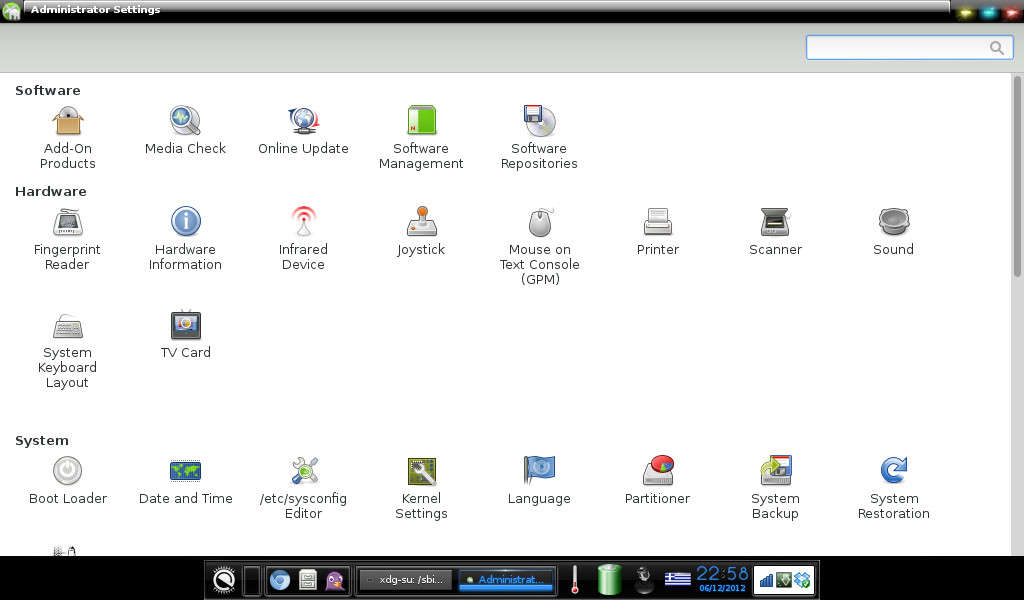
Task: Open Printer configuration
Action: pyautogui.click(x=657, y=223)
